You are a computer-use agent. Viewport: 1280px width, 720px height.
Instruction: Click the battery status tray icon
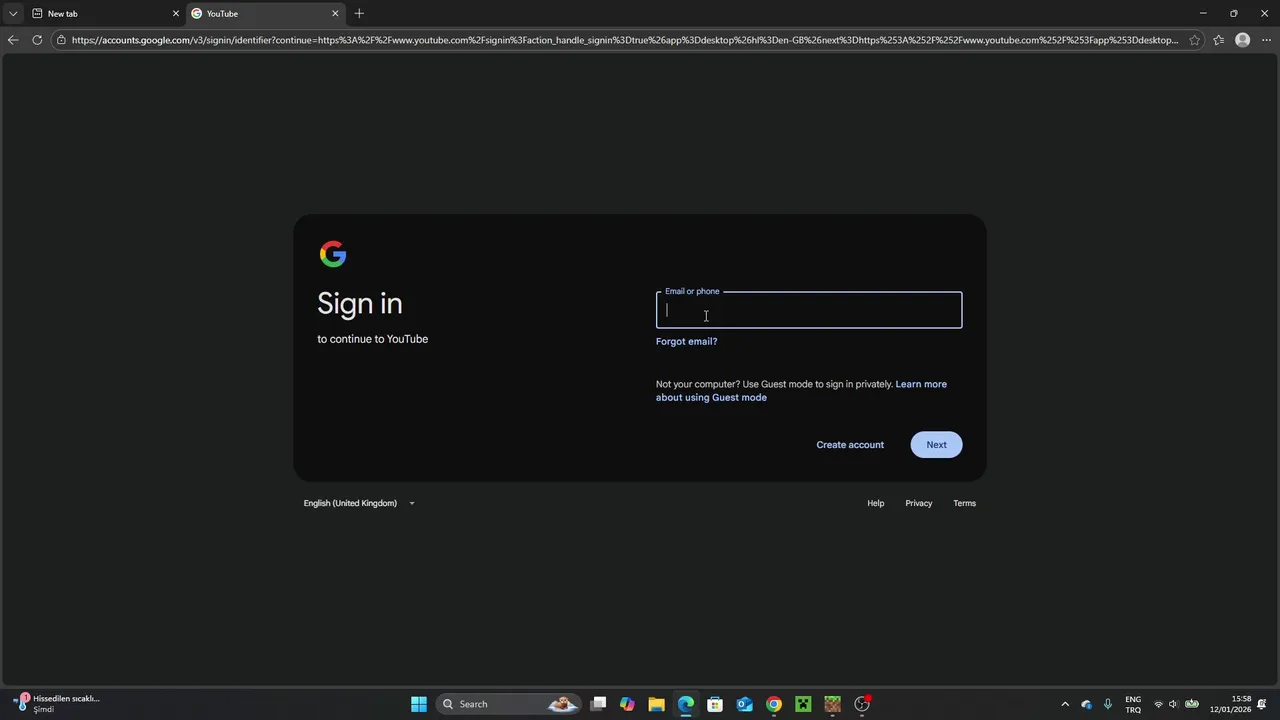pyautogui.click(x=1192, y=704)
